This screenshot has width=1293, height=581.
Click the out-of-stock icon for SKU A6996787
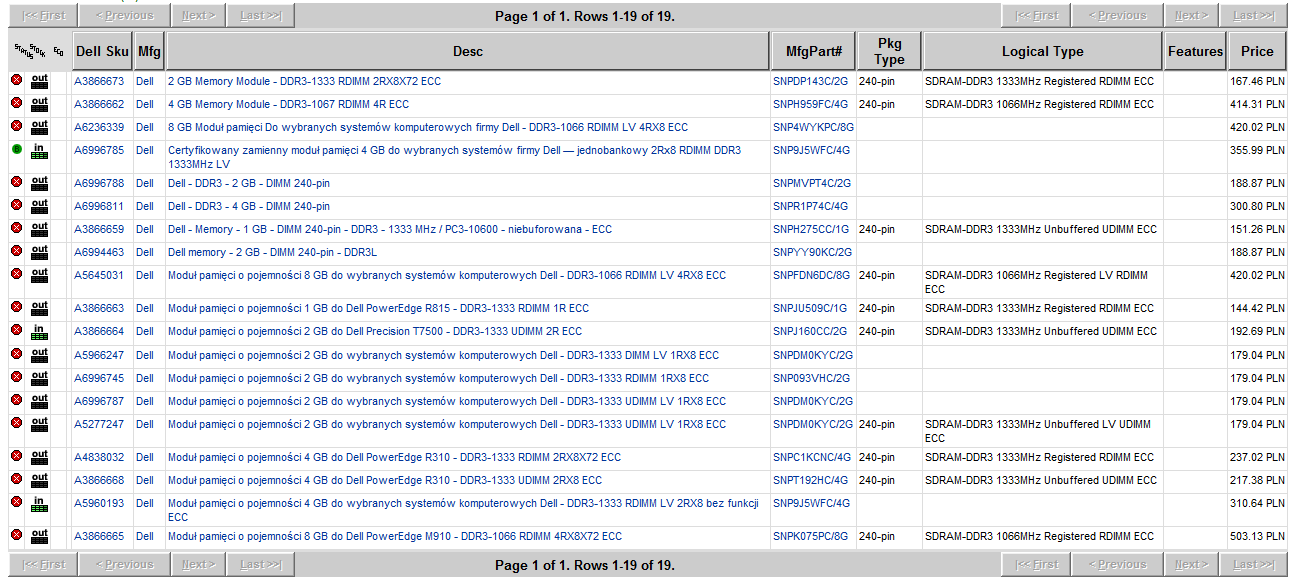click(39, 400)
